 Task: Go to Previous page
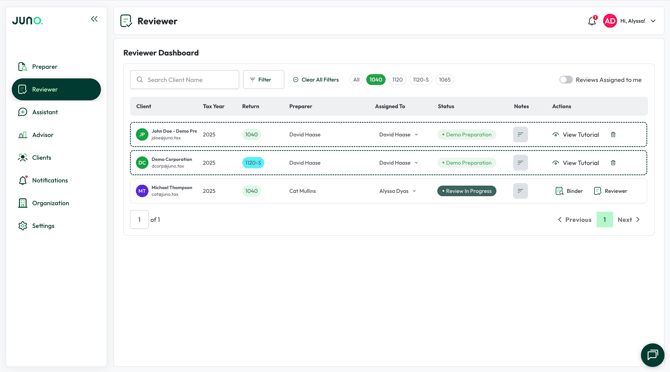click(574, 220)
